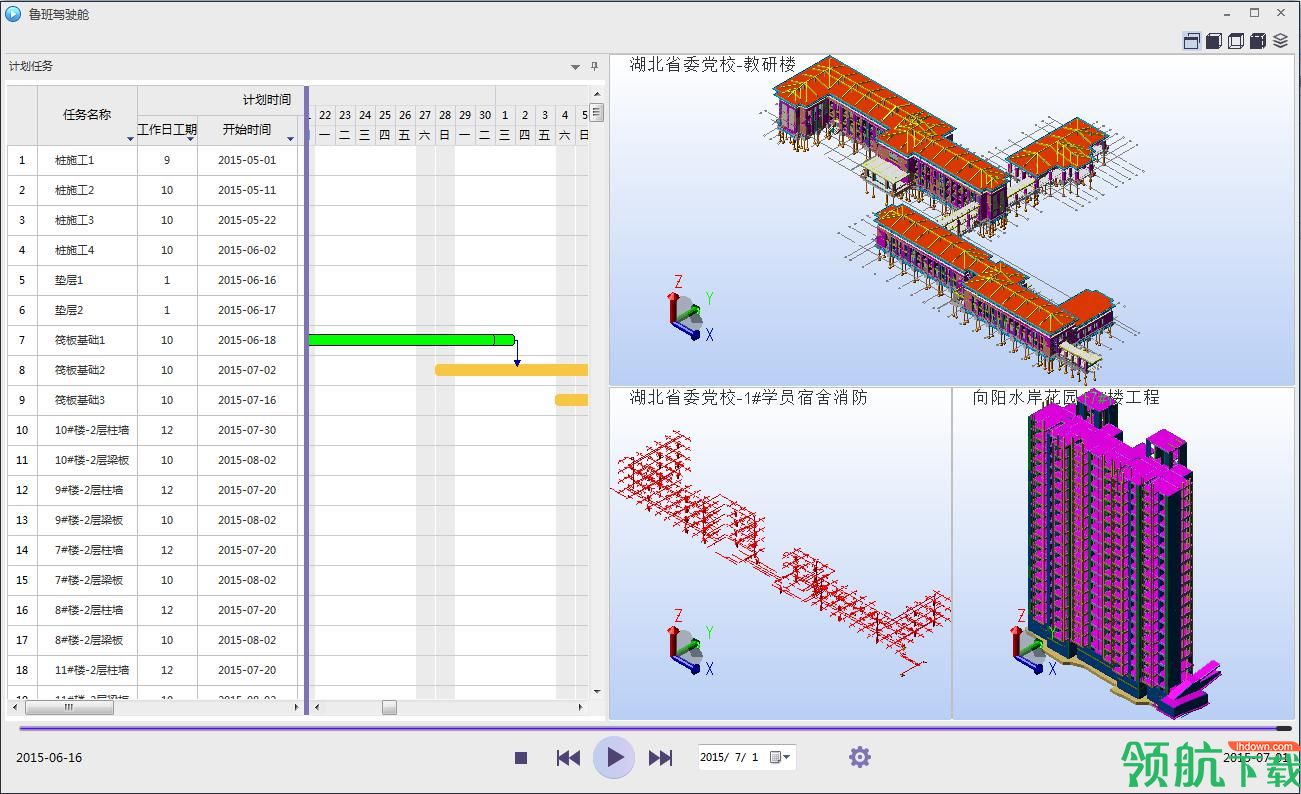1301x794 pixels.
Task: Open the 任务名称 column filter arrow
Action: (130, 138)
